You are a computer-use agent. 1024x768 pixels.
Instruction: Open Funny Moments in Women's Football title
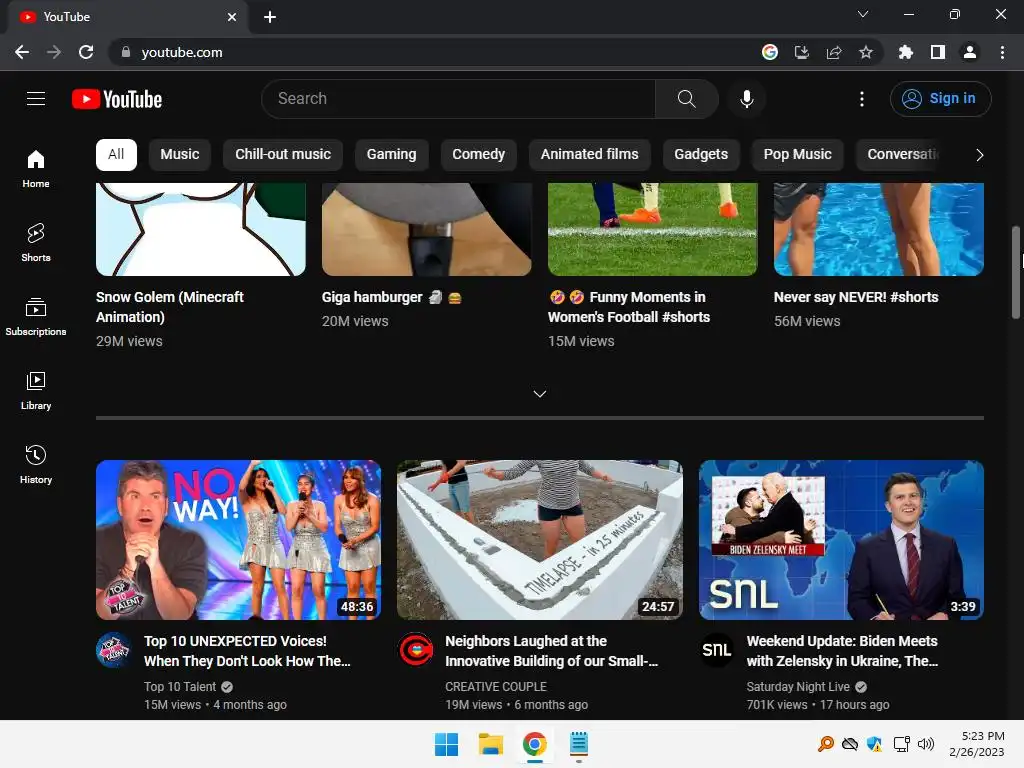tap(629, 307)
